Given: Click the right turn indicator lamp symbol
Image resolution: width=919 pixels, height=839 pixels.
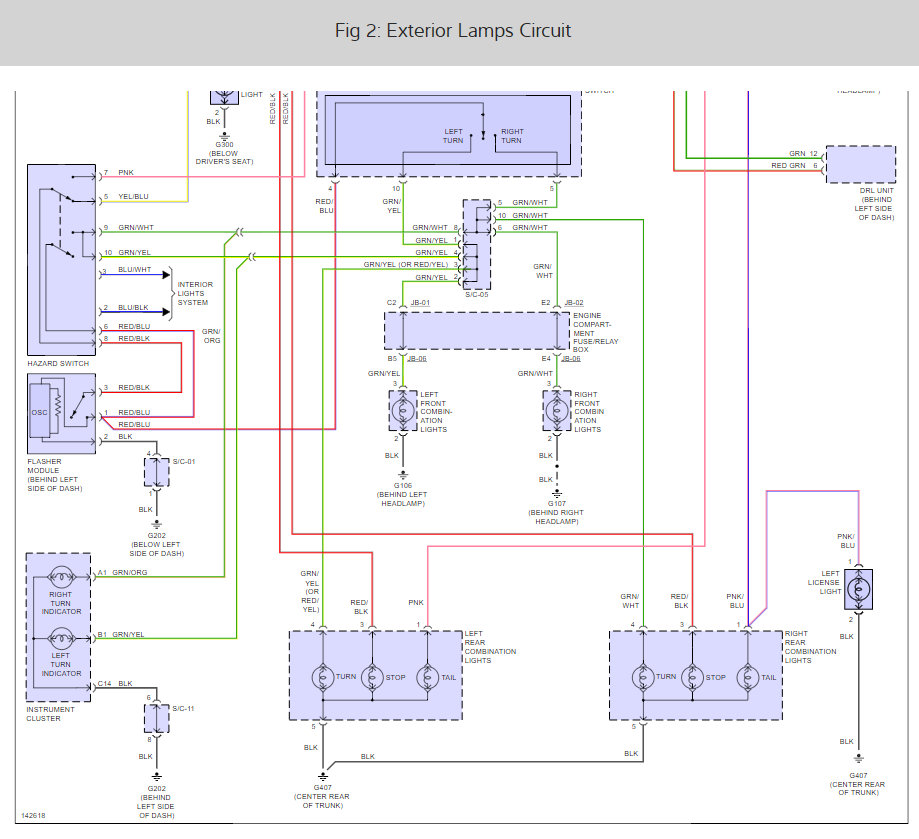Looking at the screenshot, I should pyautogui.click(x=60, y=578).
